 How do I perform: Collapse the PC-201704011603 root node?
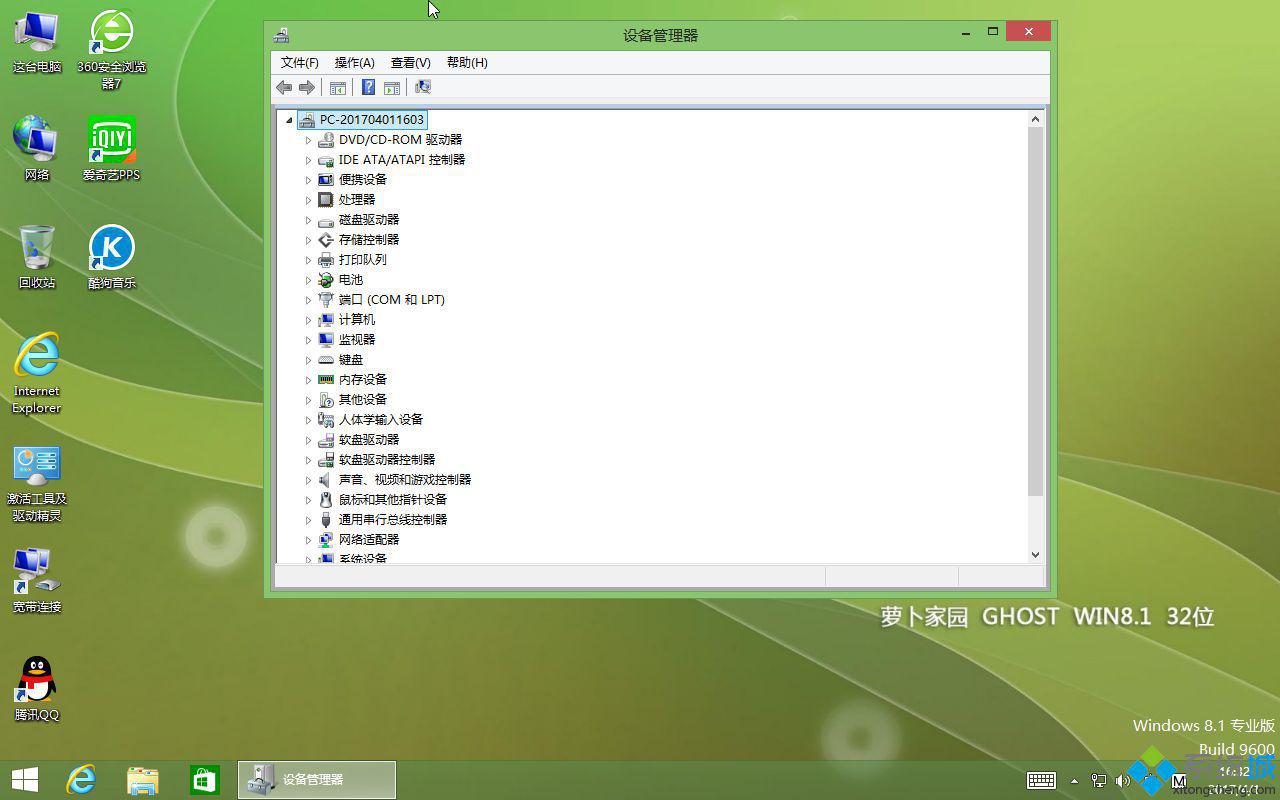click(289, 120)
